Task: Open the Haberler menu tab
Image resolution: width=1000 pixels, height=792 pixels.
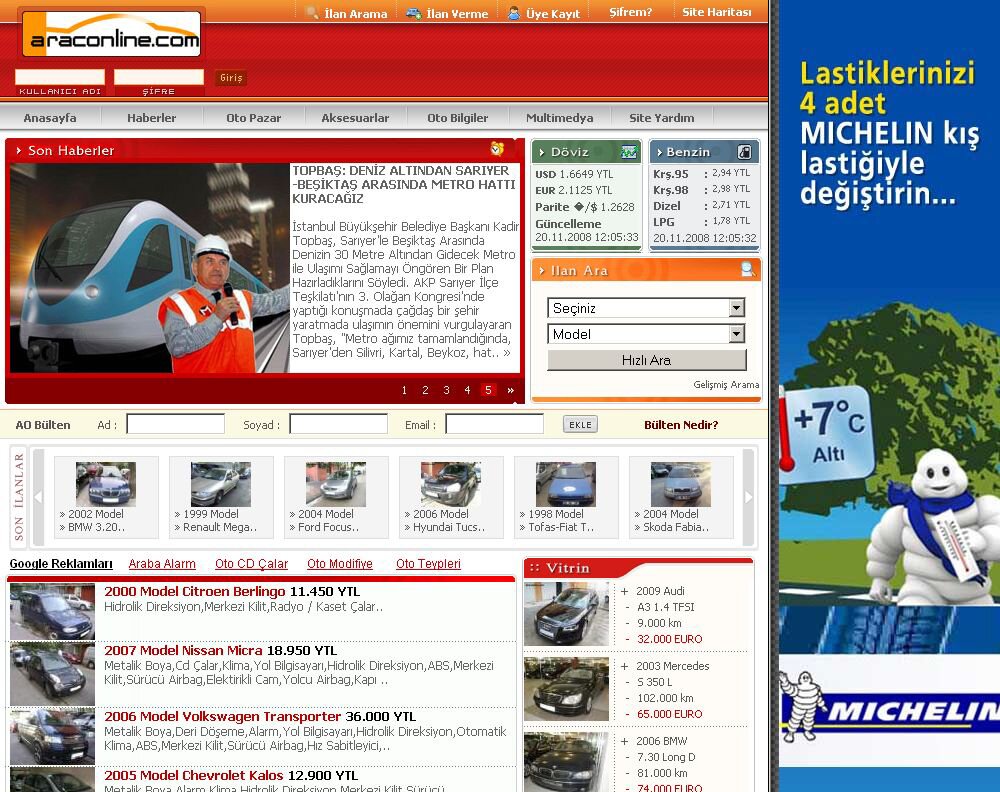Action: pyautogui.click(x=151, y=118)
